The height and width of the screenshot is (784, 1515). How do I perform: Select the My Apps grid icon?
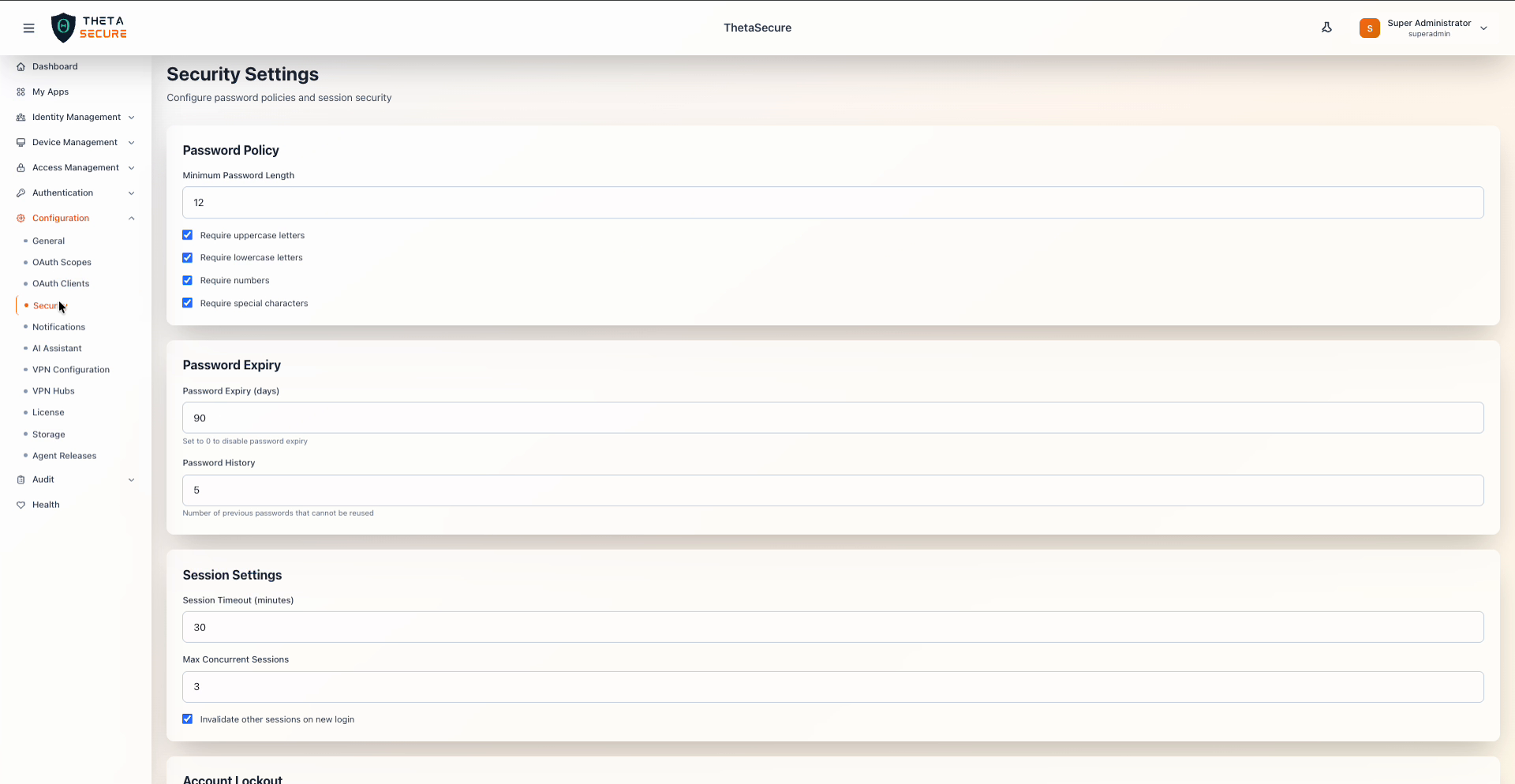[21, 91]
